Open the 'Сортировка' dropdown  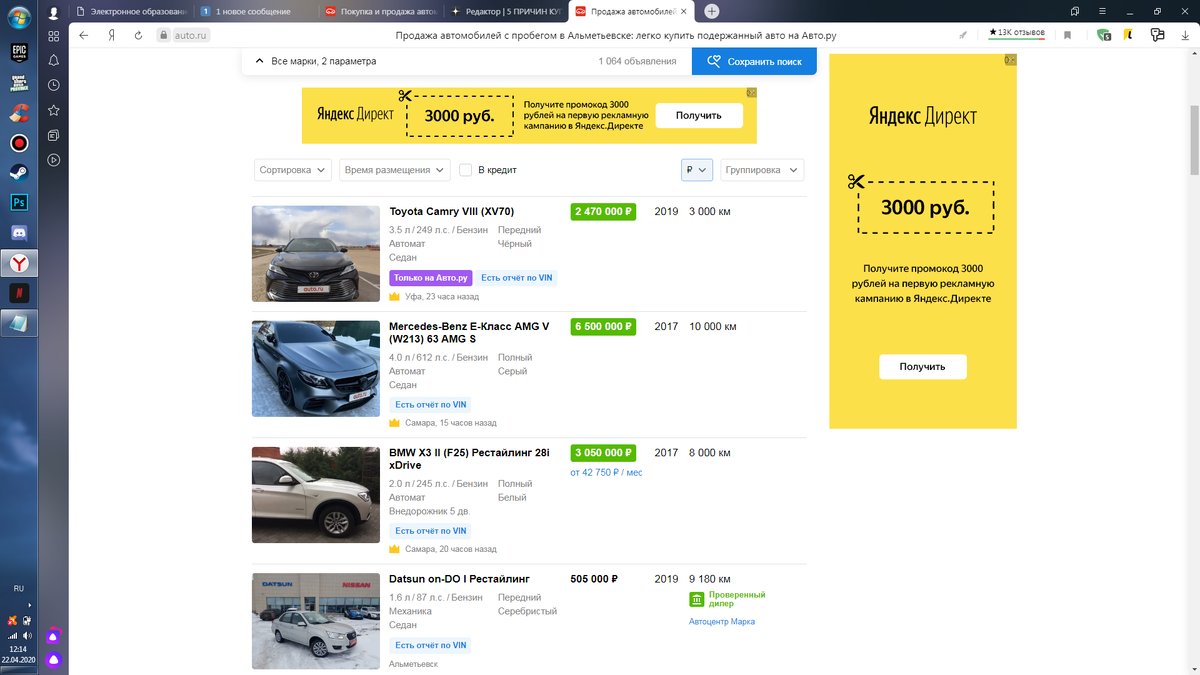tap(293, 170)
